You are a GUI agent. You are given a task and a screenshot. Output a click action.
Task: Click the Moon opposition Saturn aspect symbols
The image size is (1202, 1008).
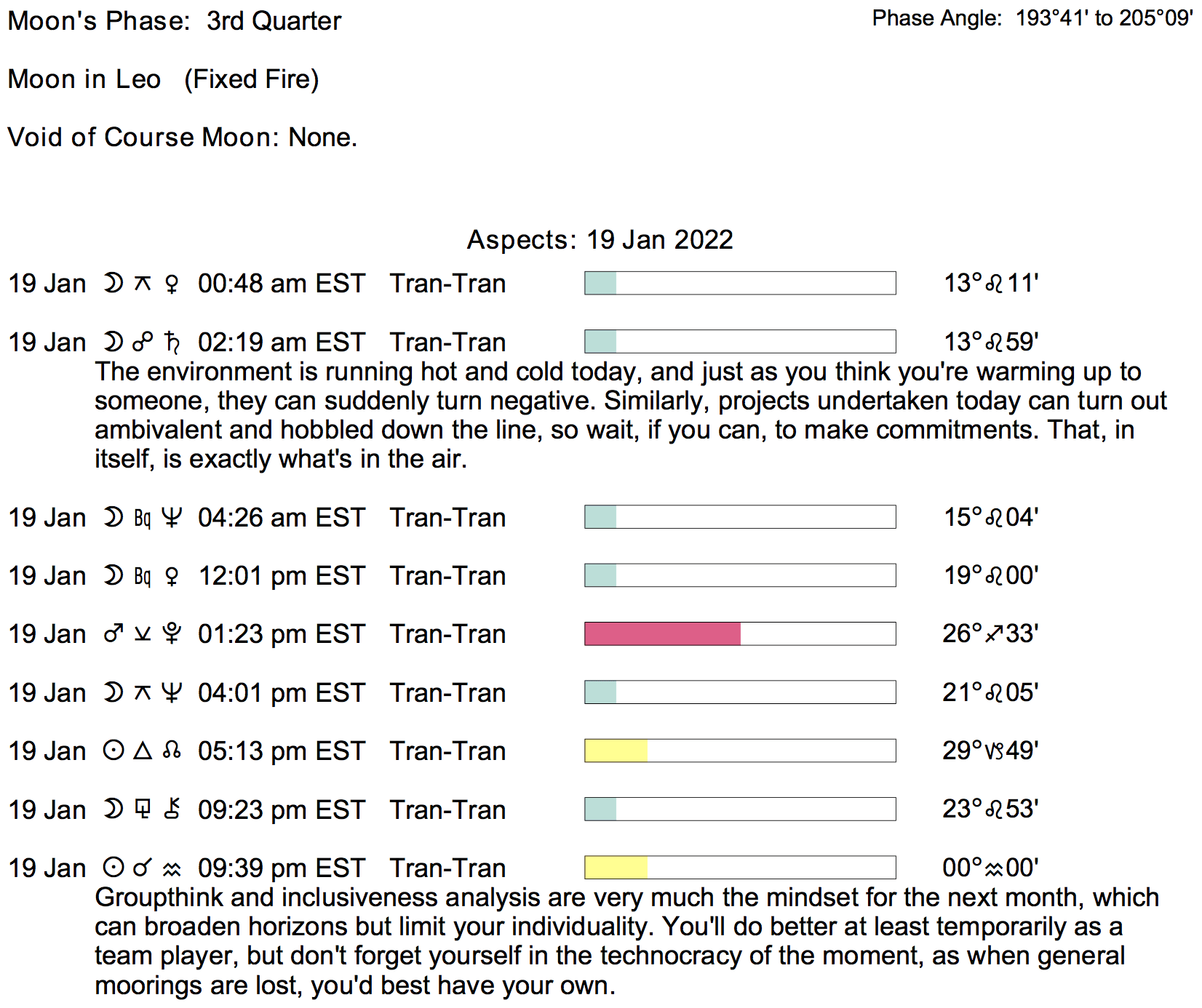point(142,342)
